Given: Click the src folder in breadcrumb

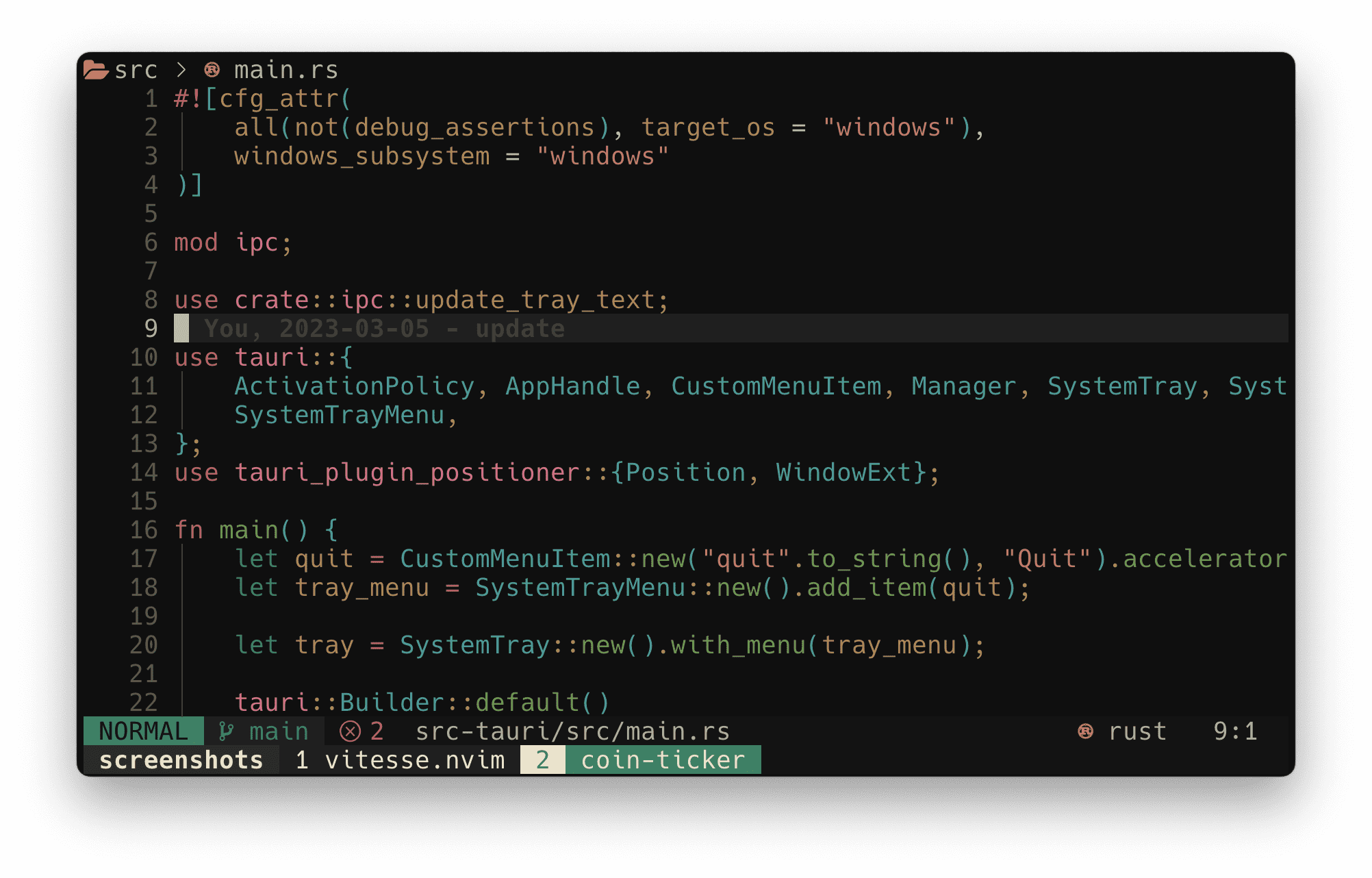Looking at the screenshot, I should click(x=136, y=70).
